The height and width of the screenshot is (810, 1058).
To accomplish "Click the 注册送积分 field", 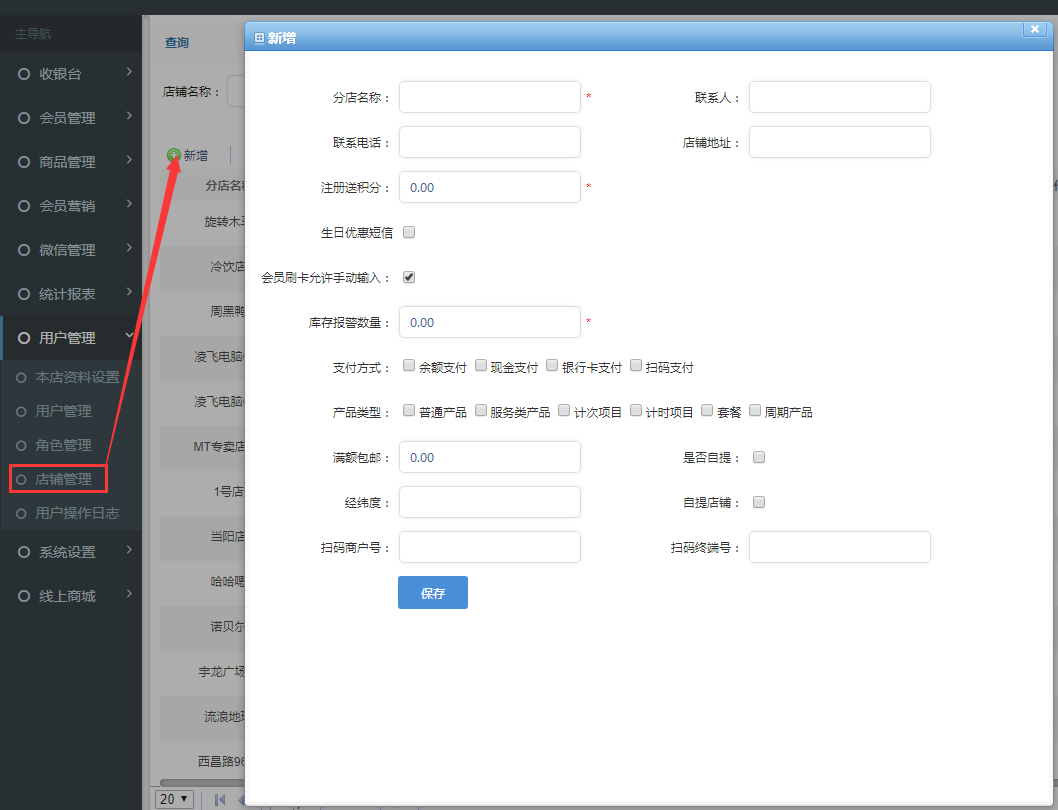I will coord(490,187).
